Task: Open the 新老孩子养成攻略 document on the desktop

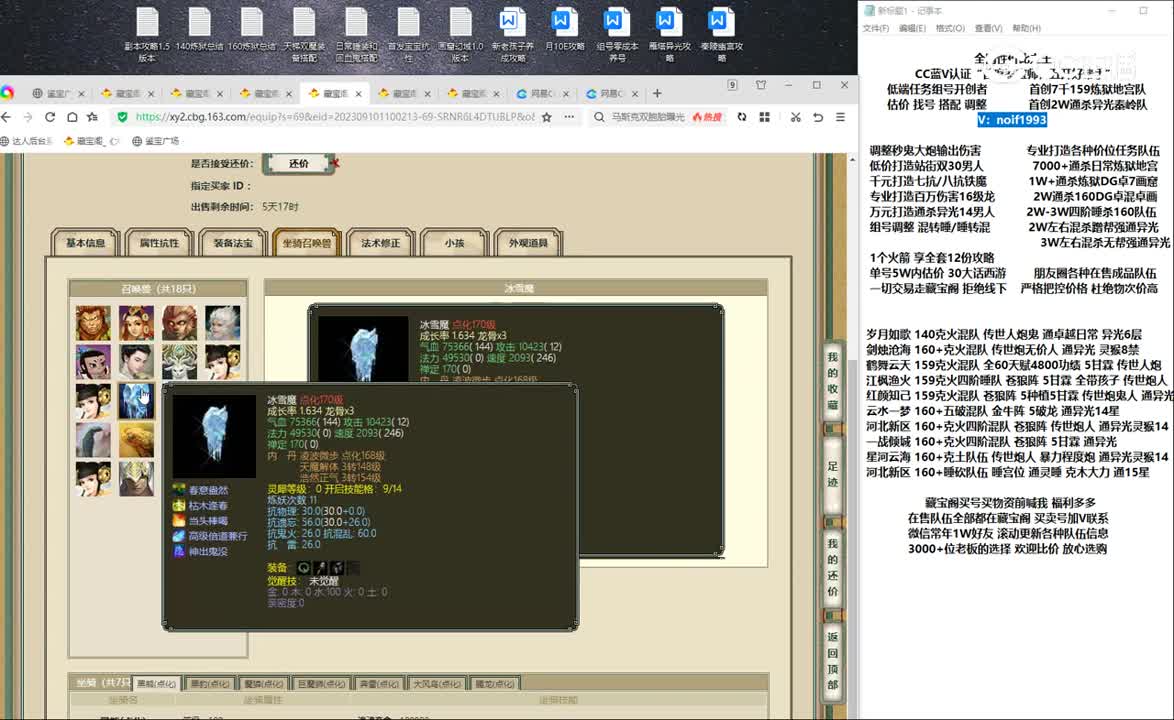Action: click(513, 34)
